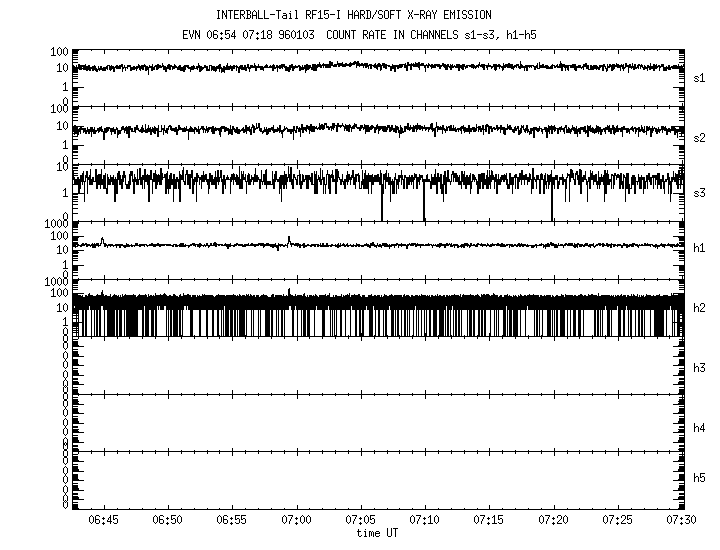
Task: Select the h2 channel label
Action: pos(699,308)
